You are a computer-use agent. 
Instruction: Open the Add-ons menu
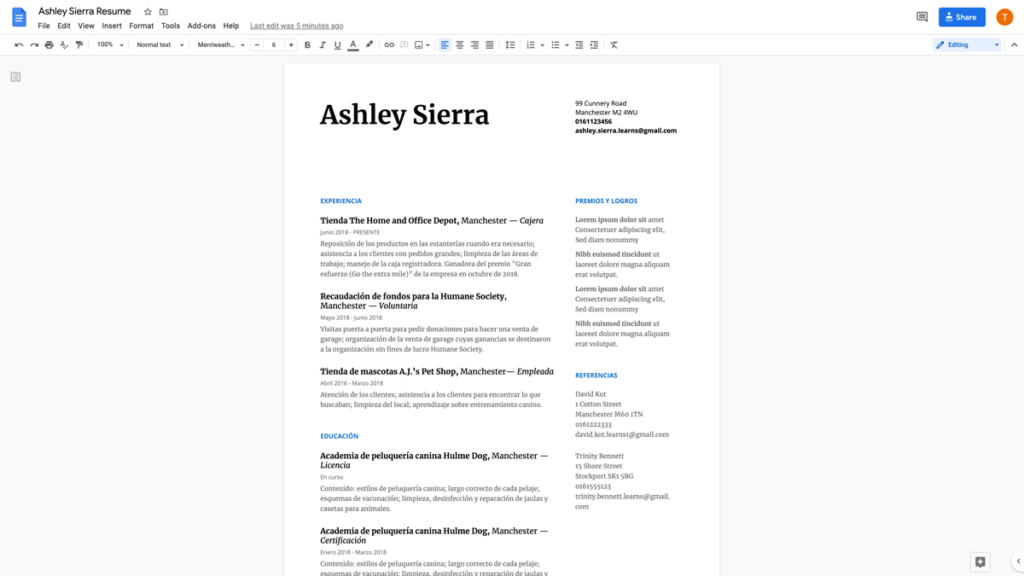coord(201,26)
